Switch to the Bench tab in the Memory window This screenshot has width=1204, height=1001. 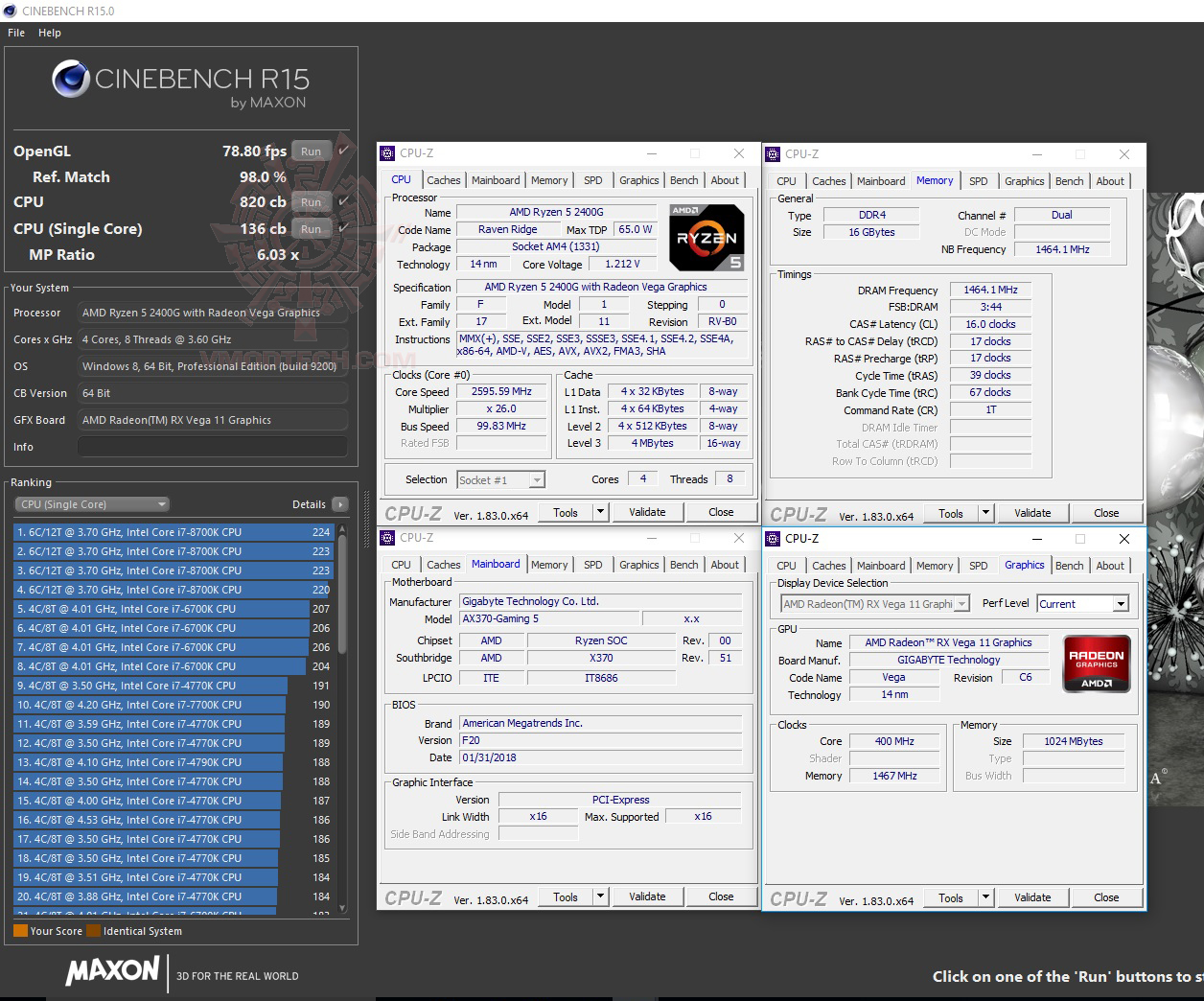tap(1069, 180)
